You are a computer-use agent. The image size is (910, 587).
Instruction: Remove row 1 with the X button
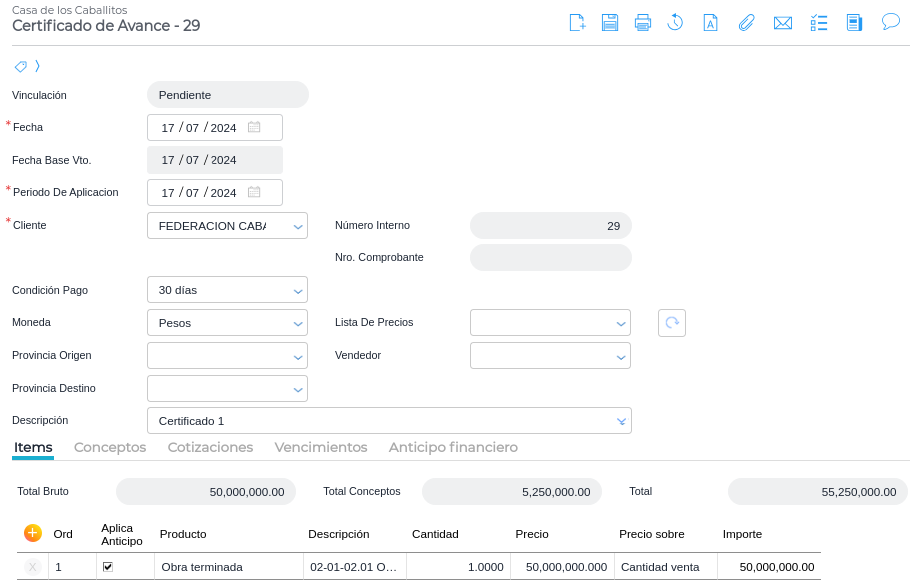(x=32, y=567)
